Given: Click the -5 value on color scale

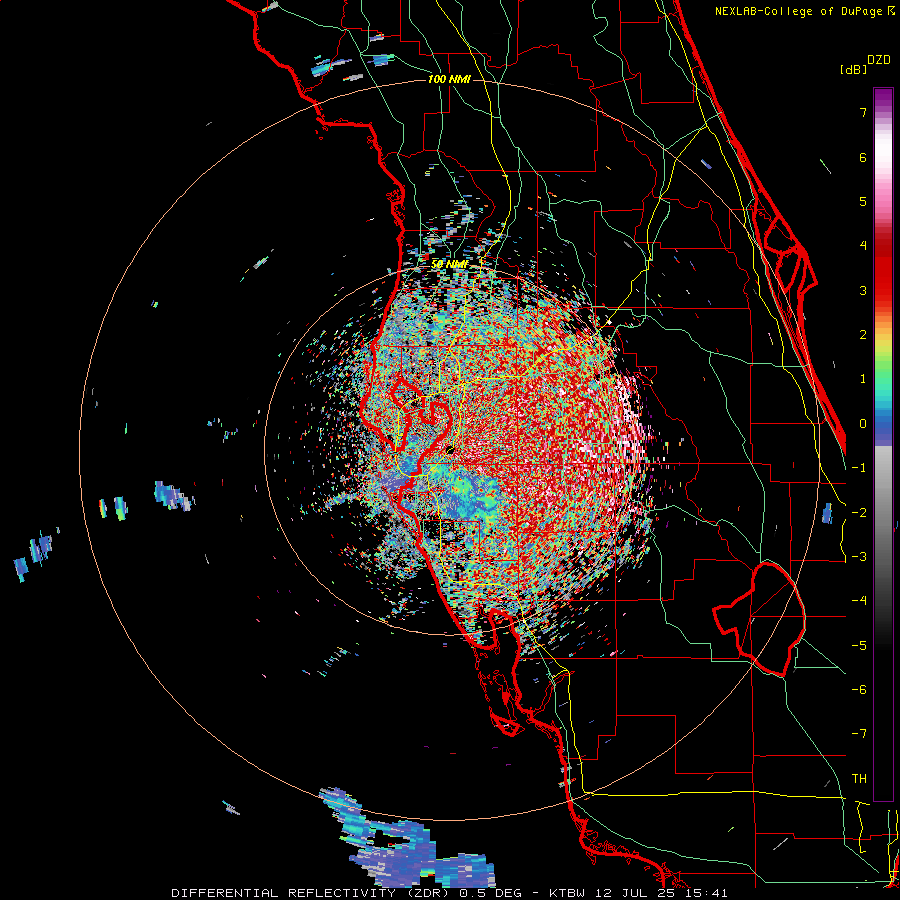Looking at the screenshot, I should coord(859,646).
